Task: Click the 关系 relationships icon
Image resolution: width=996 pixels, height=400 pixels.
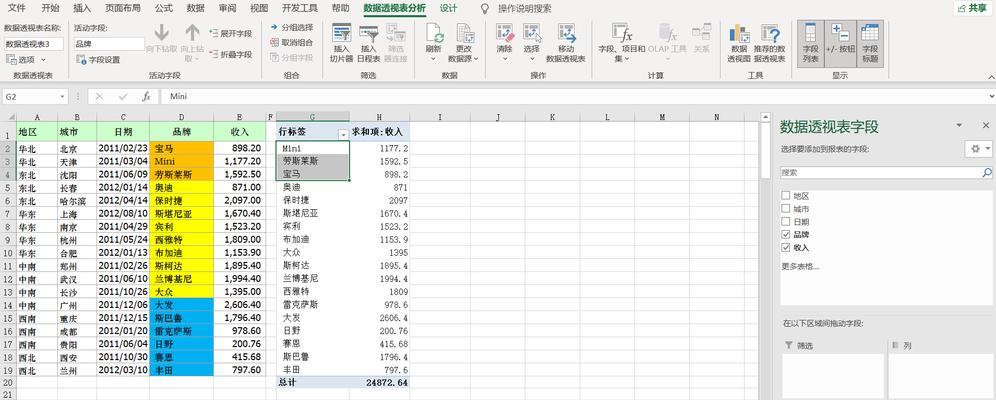Action: pos(701,32)
